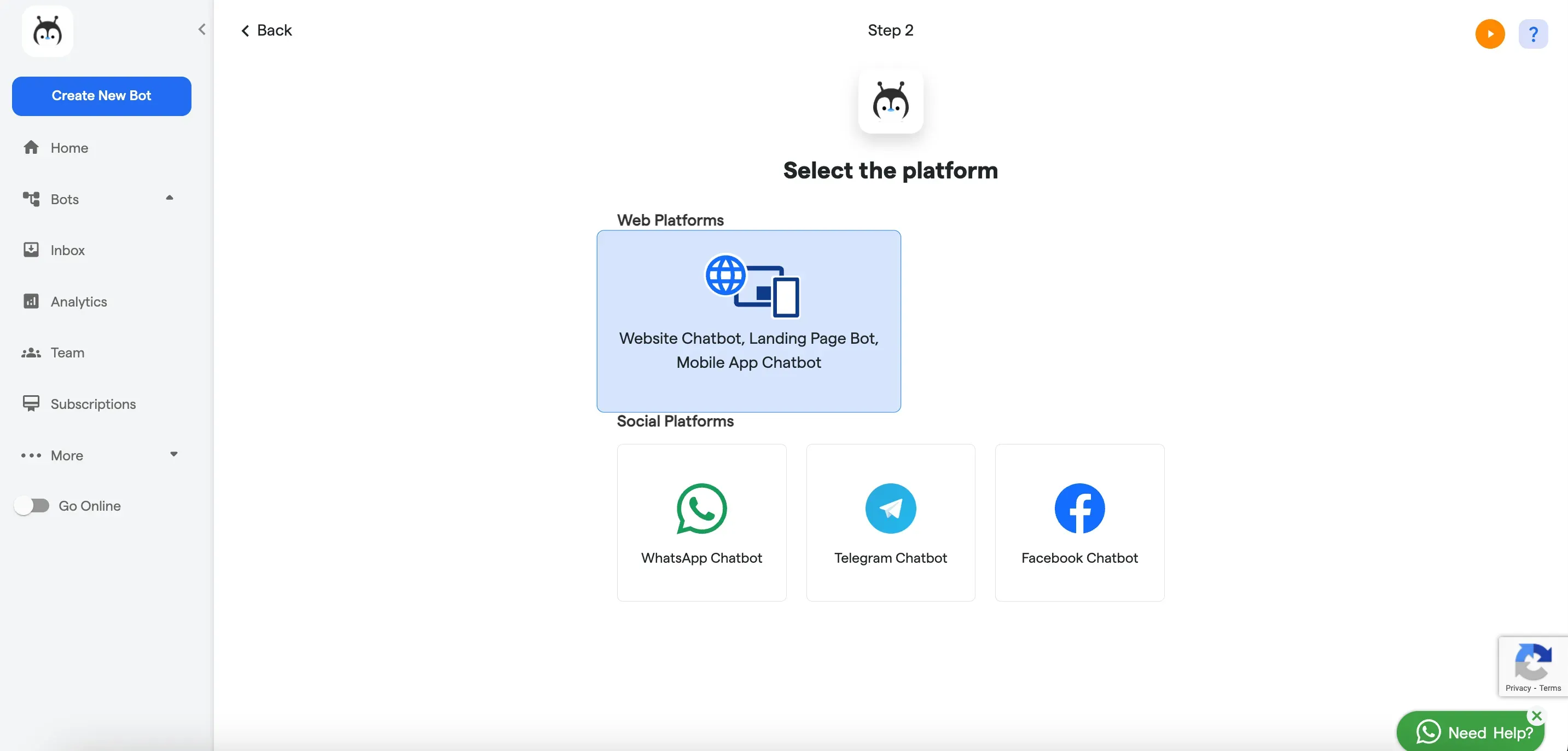Click the Back navigation button
1568x751 pixels.
(265, 30)
